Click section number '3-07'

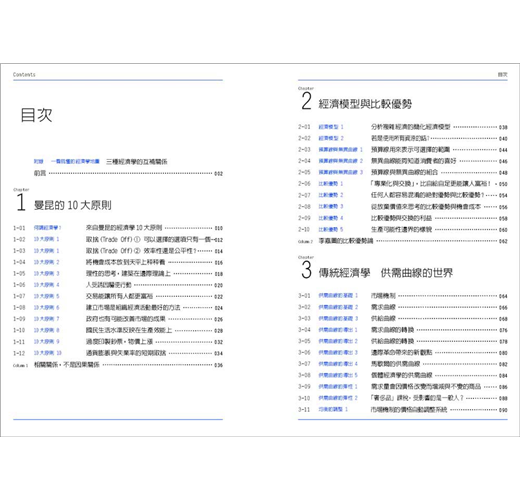304,364
